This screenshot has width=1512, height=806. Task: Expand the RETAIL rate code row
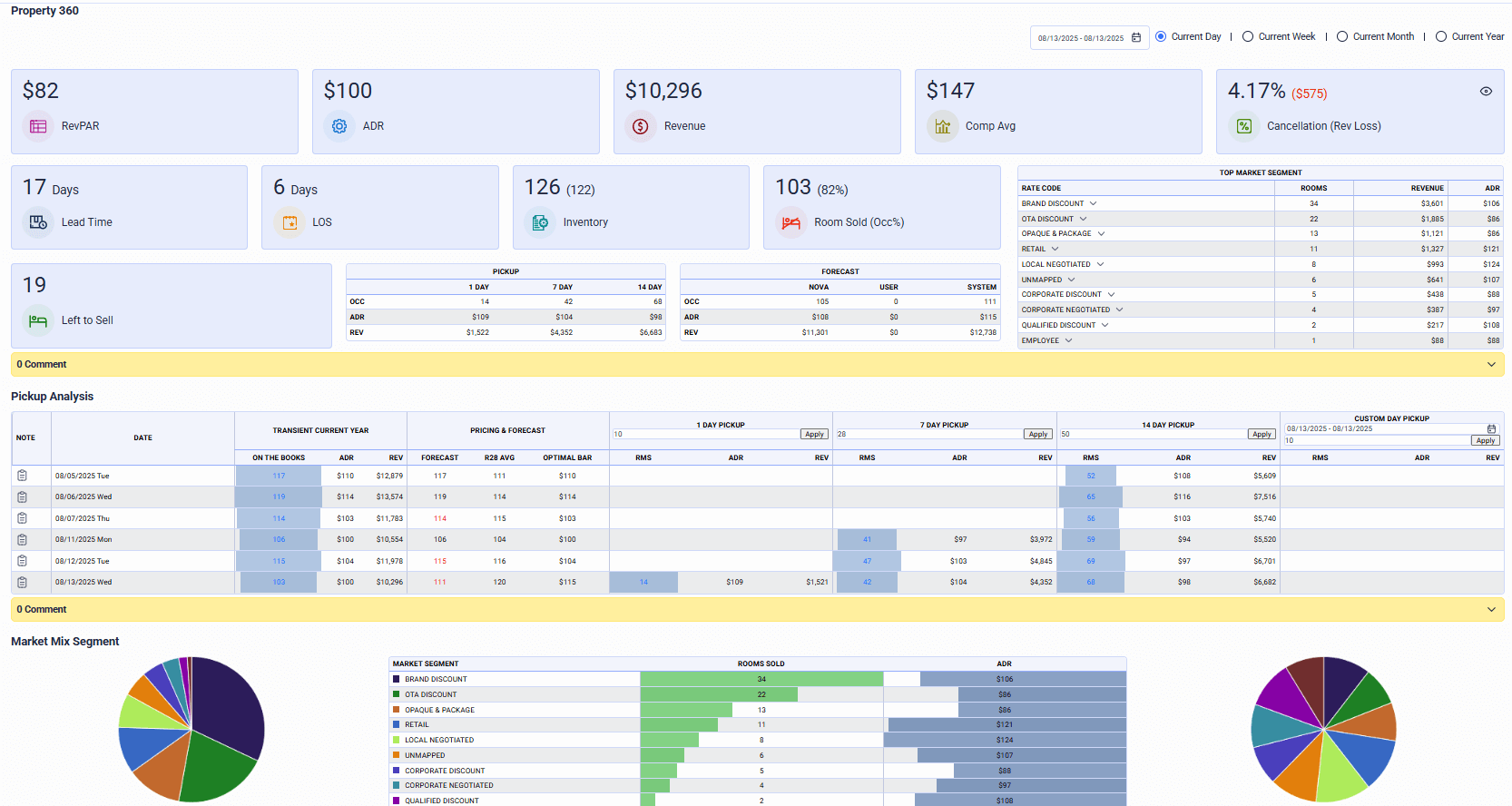click(x=1055, y=249)
